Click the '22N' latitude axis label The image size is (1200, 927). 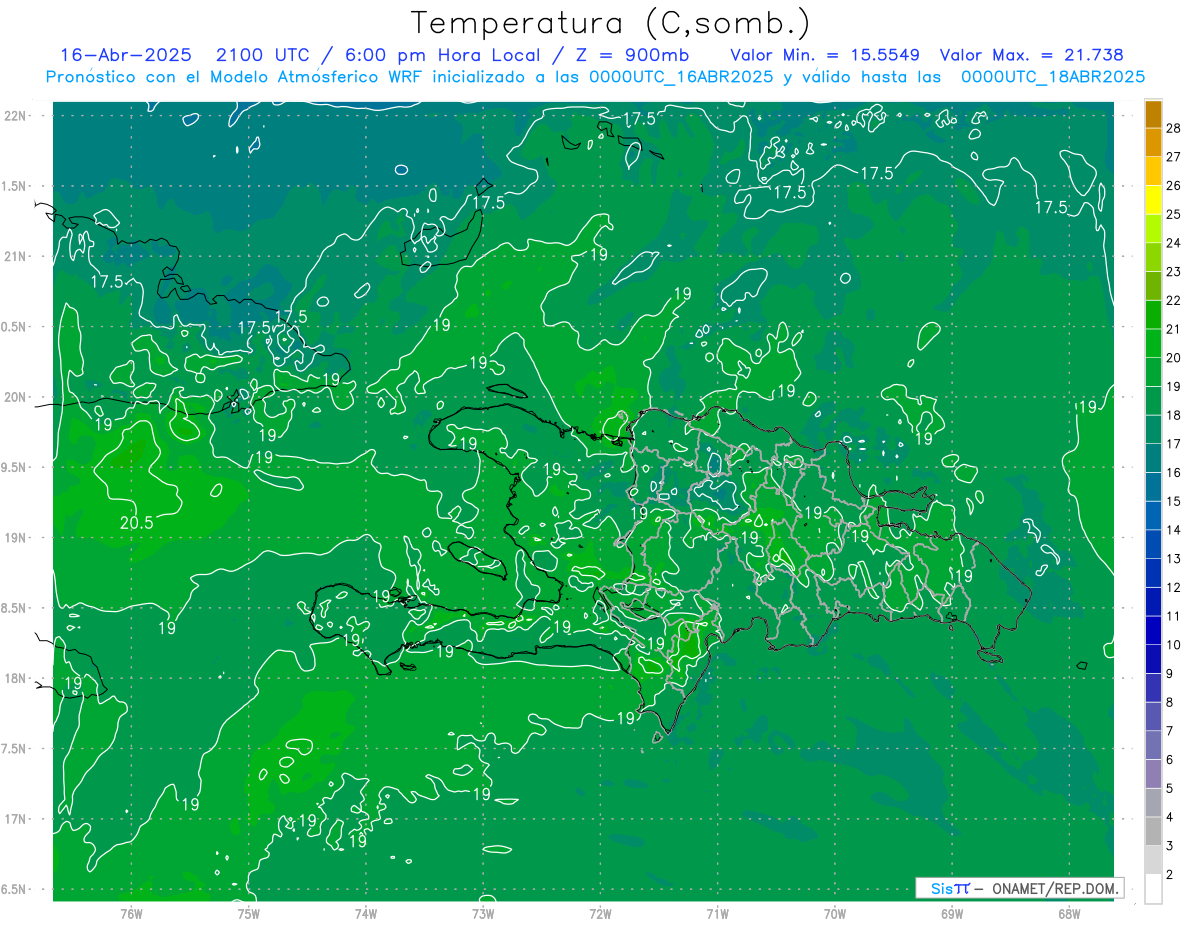coord(13,116)
